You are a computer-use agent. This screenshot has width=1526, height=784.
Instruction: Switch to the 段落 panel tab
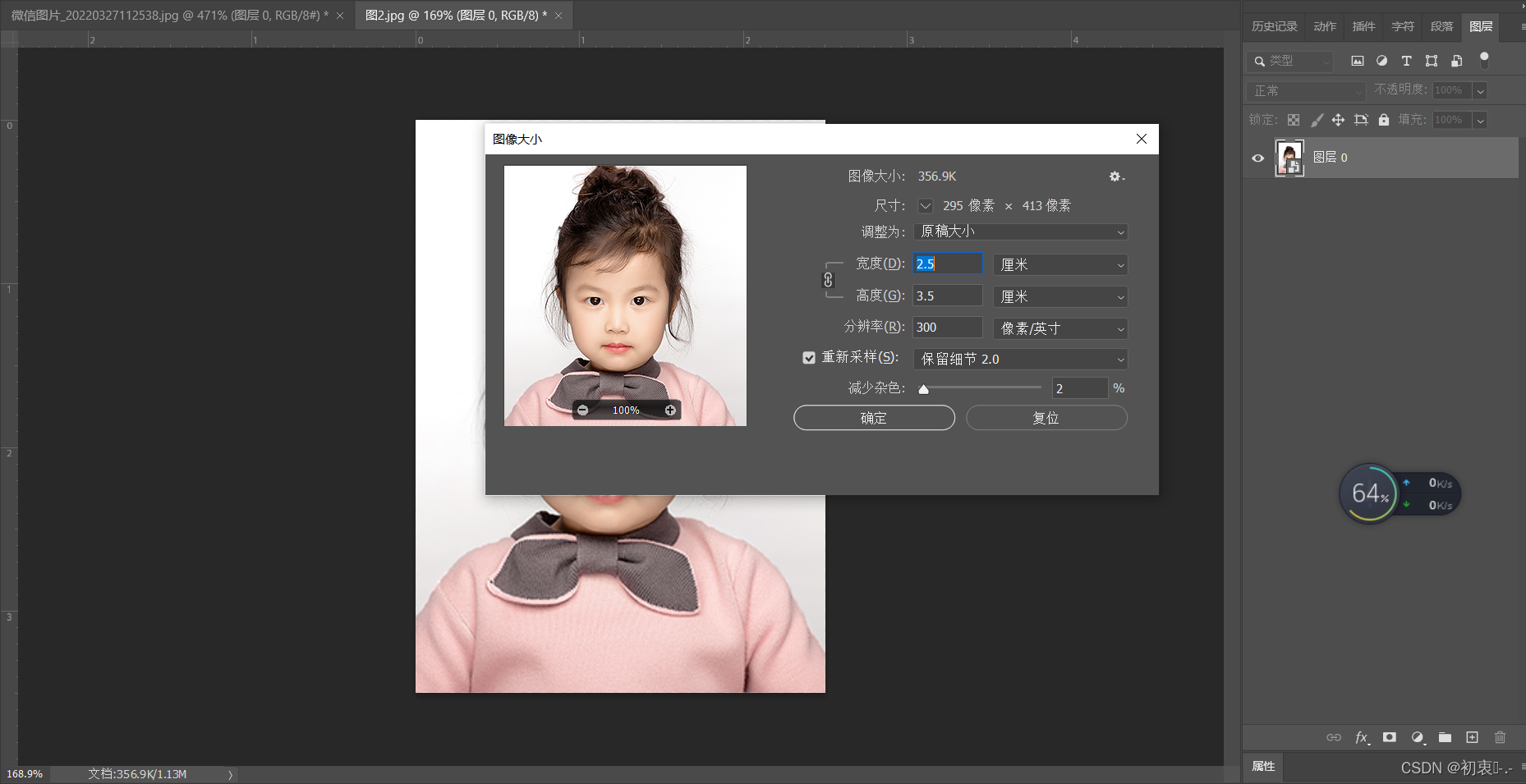1441,26
